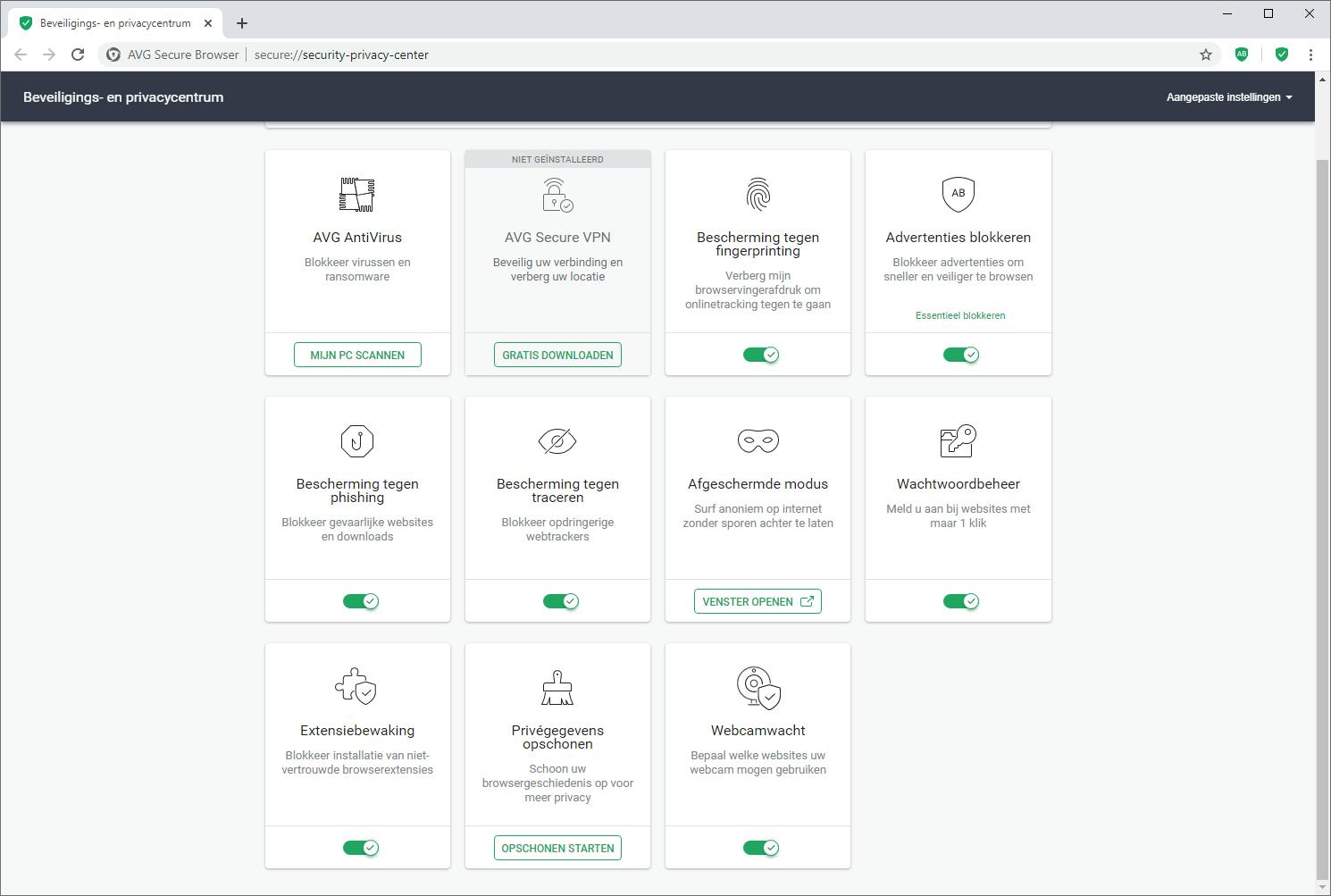Viewport: 1331px width, 896px height.
Task: Open the AB adblock extension icon in toolbar
Action: tap(1242, 54)
